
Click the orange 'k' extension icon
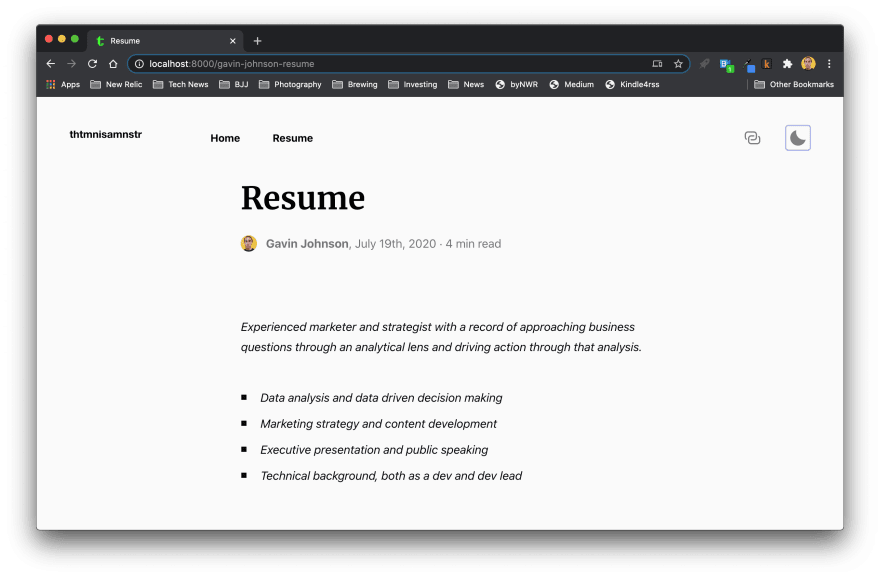[767, 64]
